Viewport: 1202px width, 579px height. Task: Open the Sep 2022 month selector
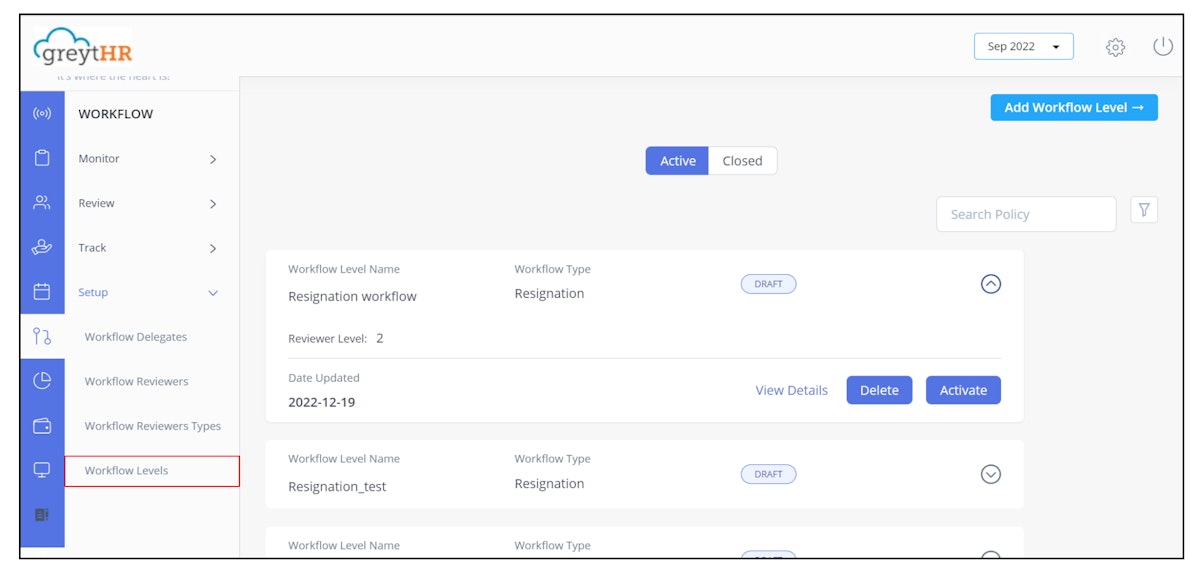[1024, 45]
